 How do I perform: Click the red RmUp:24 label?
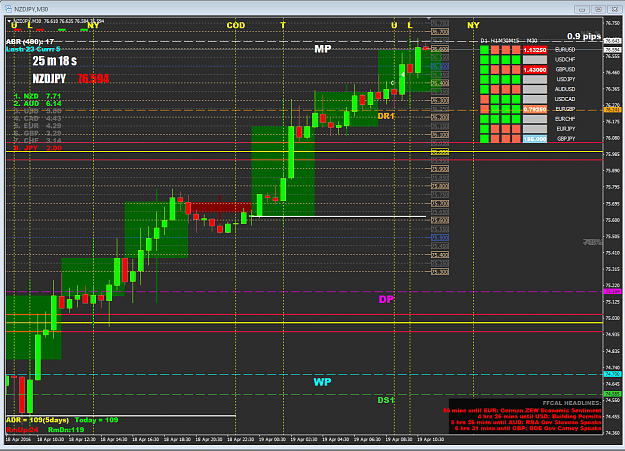coord(22,430)
